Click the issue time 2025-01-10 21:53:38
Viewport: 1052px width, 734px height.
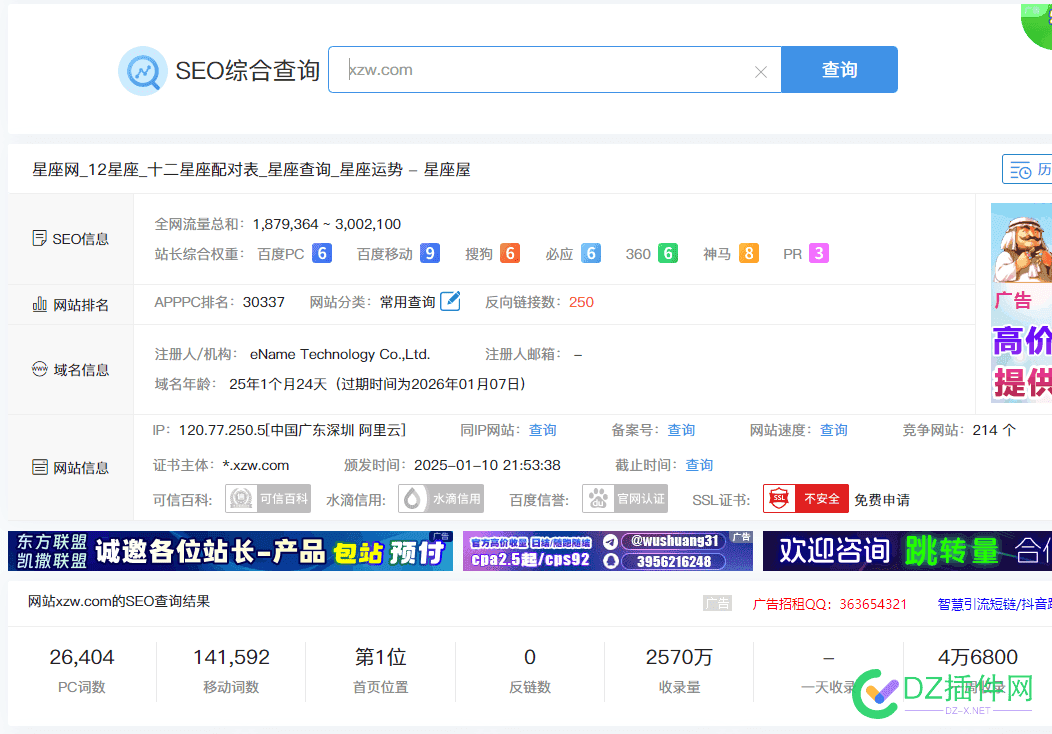tap(487, 465)
